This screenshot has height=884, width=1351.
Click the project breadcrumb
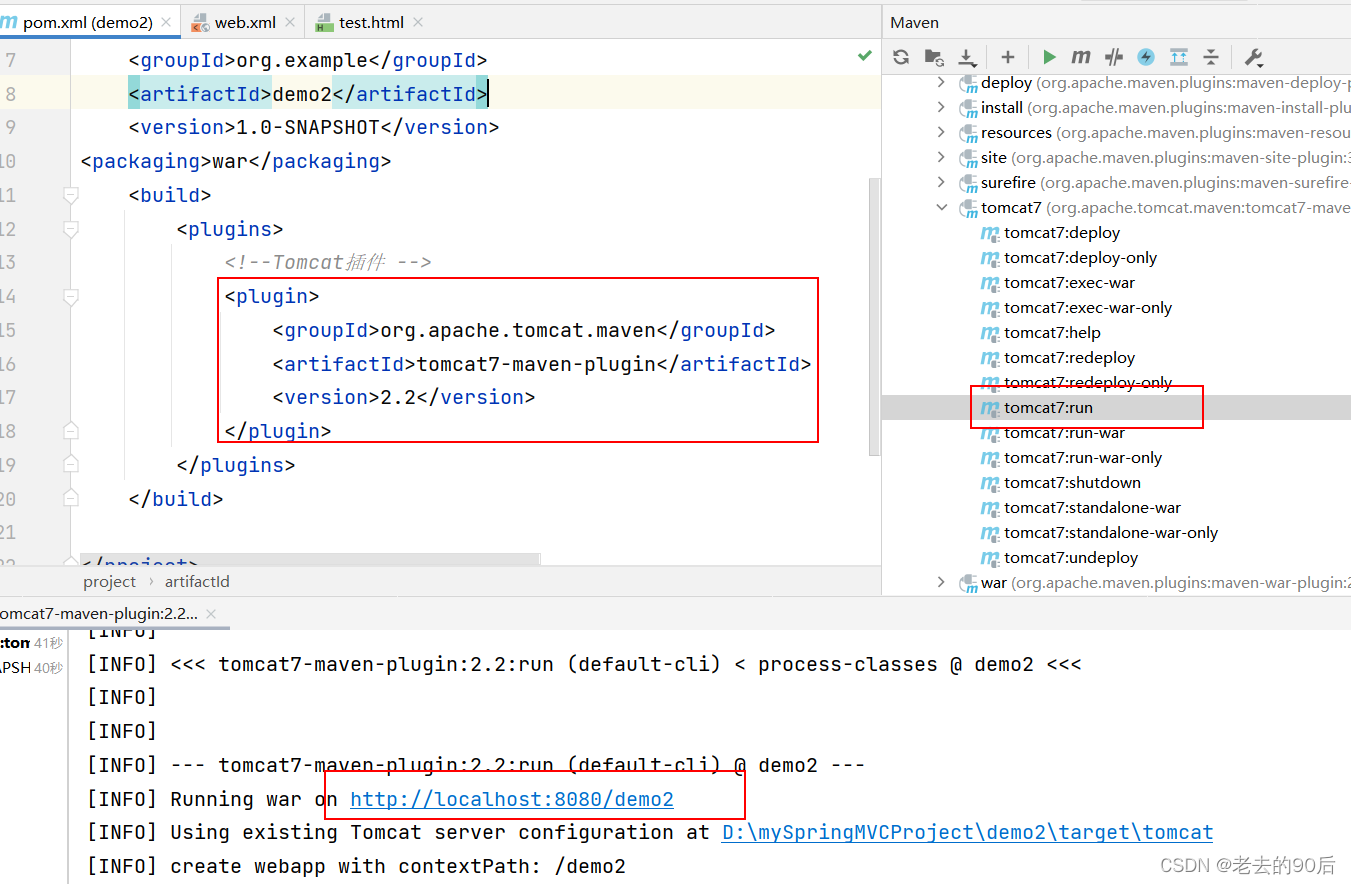(109, 582)
